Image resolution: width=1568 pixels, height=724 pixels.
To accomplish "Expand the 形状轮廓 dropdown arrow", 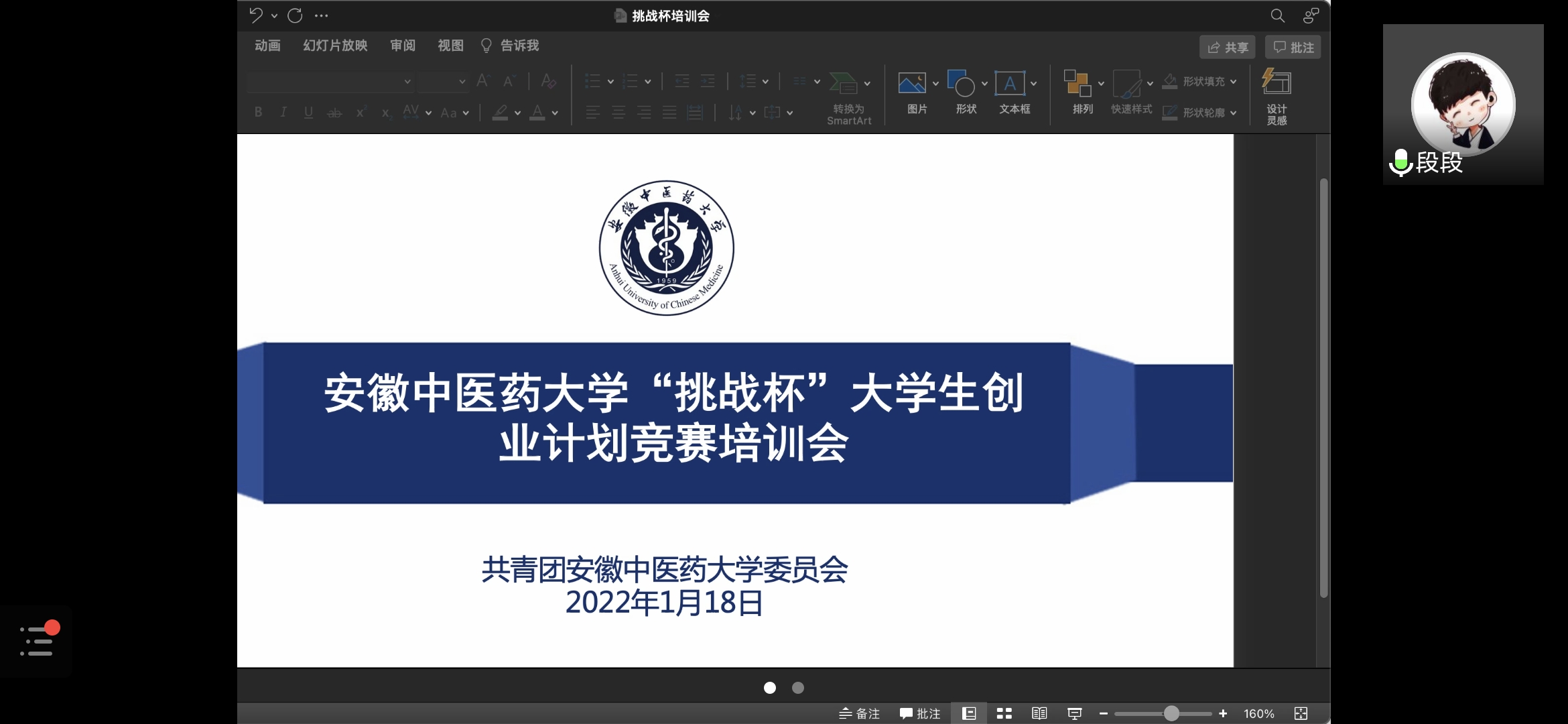I will (1234, 113).
